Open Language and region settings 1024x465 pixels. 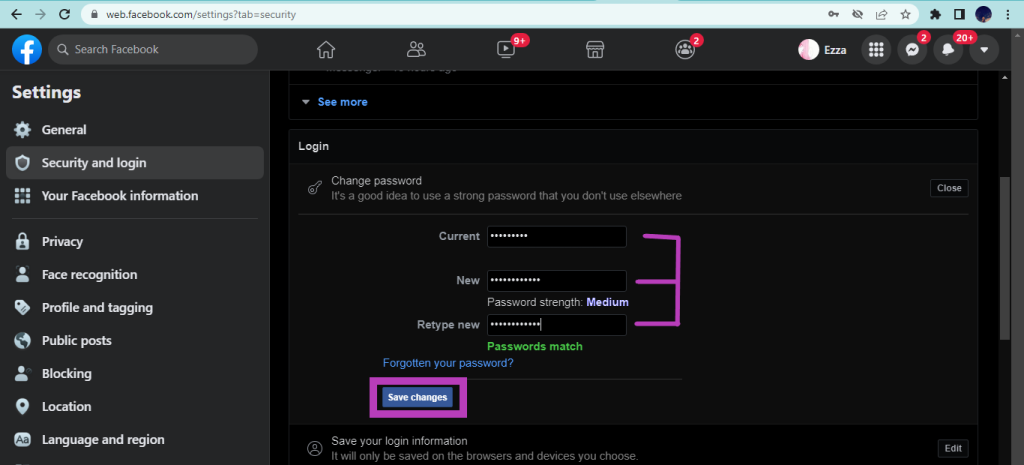(x=135, y=440)
